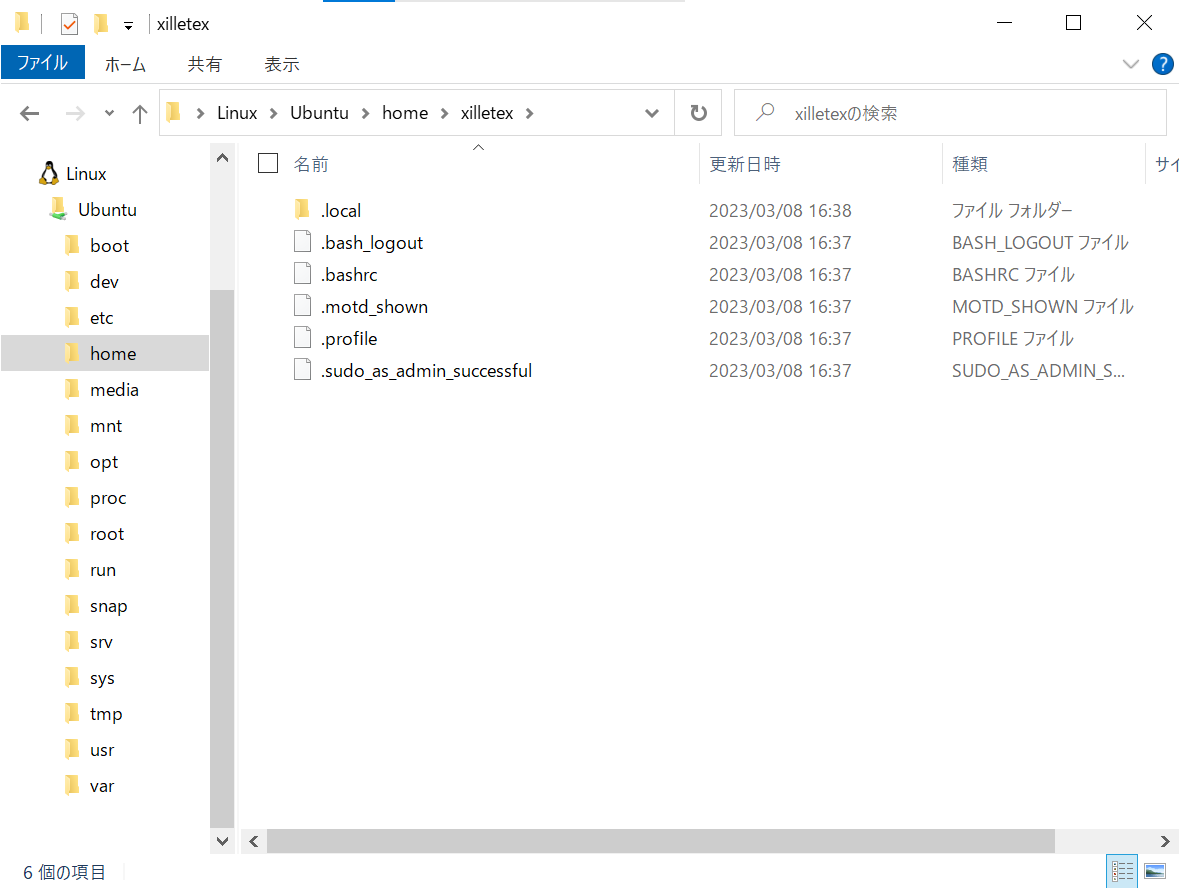
Task: Sort by 更新日時 column header
Action: (745, 164)
